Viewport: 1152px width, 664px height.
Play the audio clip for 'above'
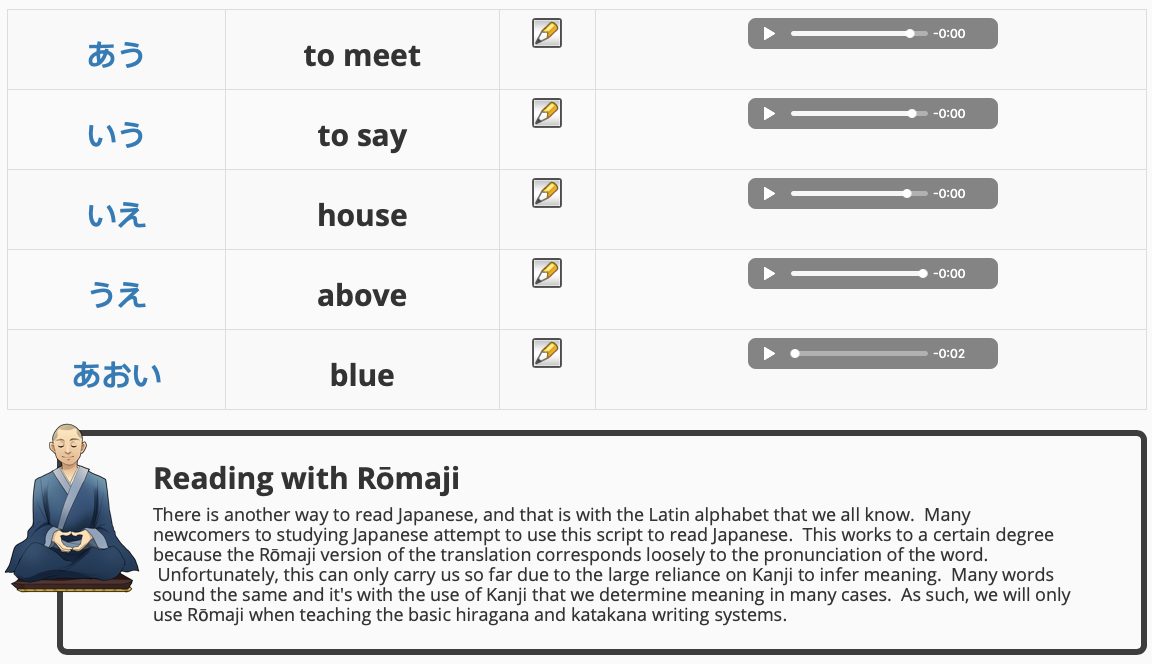pos(769,274)
